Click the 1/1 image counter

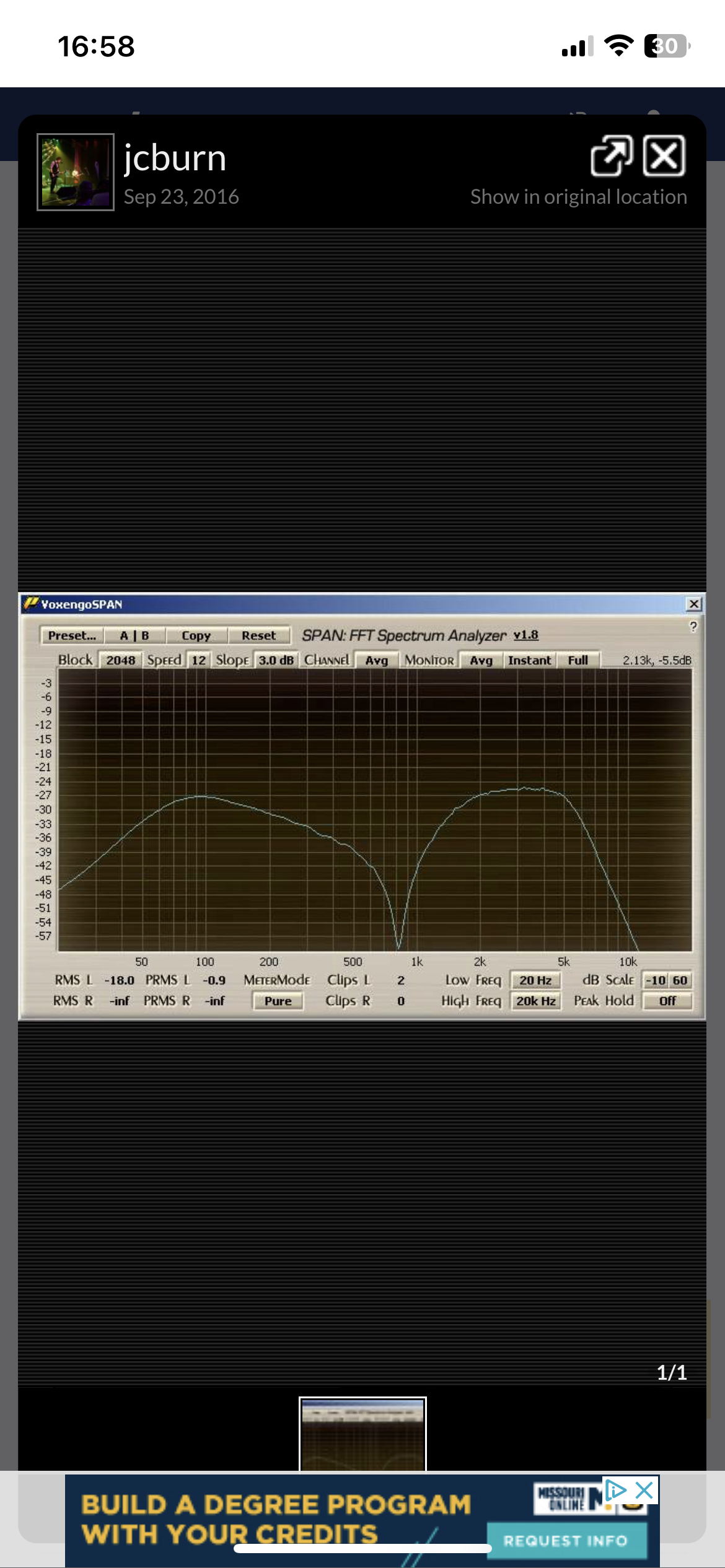tap(672, 1372)
